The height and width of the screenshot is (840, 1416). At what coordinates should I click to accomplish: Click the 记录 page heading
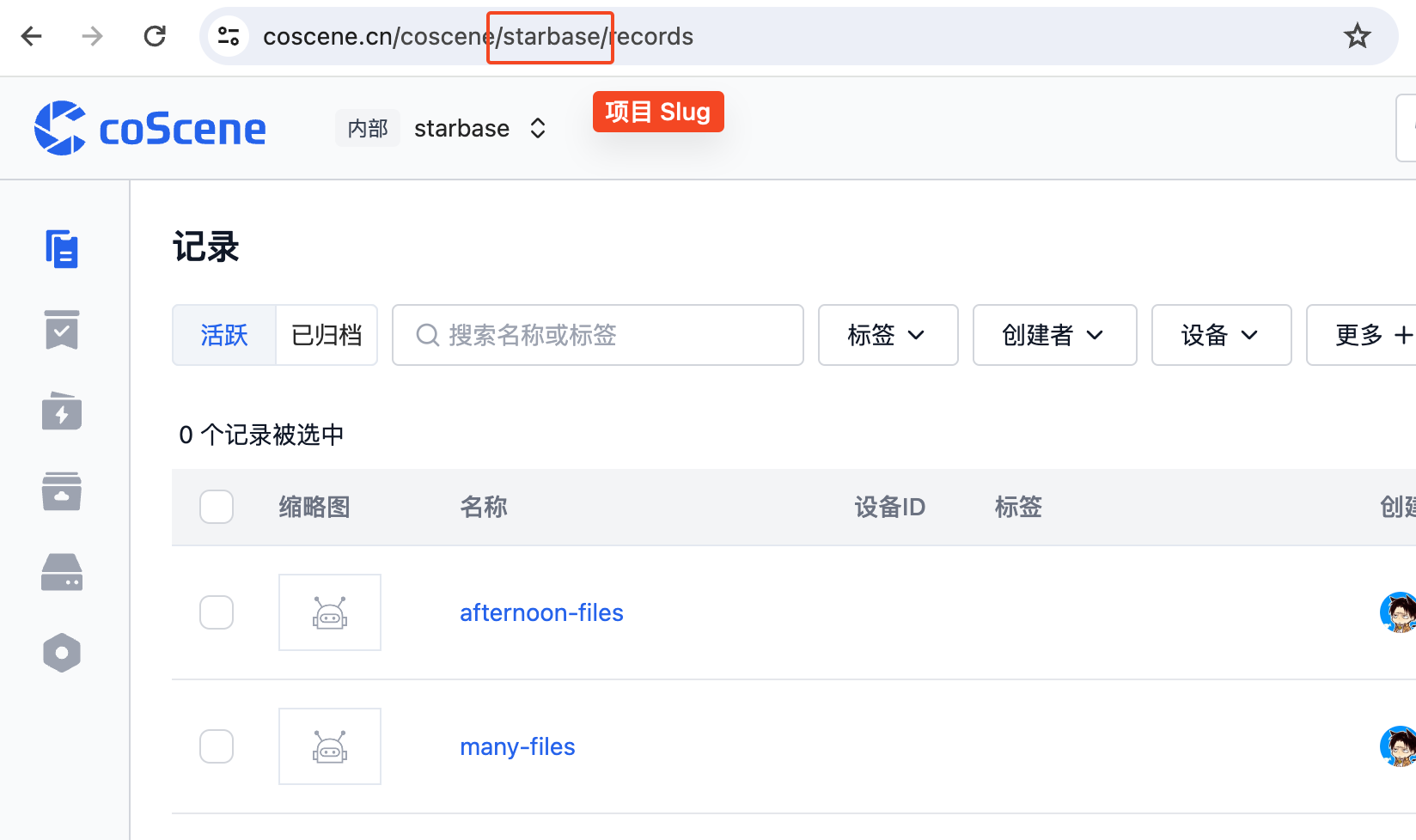[x=206, y=247]
